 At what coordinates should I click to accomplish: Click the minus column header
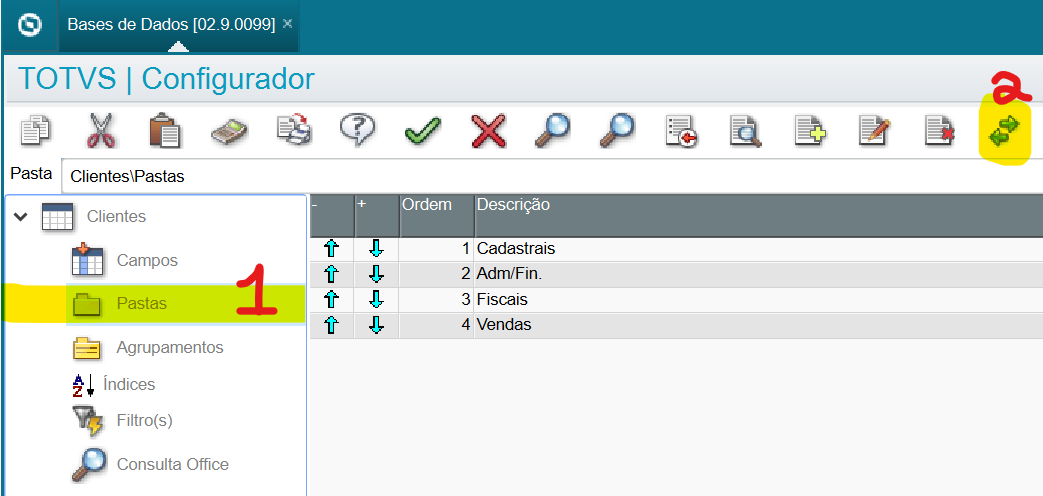[x=332, y=216]
